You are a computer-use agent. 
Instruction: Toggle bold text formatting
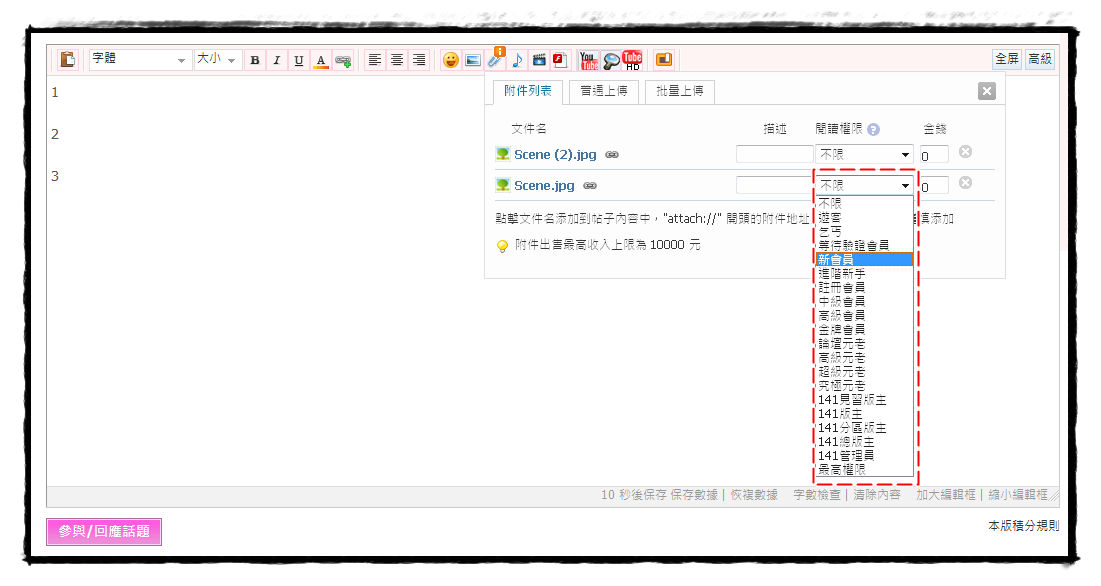pos(255,60)
